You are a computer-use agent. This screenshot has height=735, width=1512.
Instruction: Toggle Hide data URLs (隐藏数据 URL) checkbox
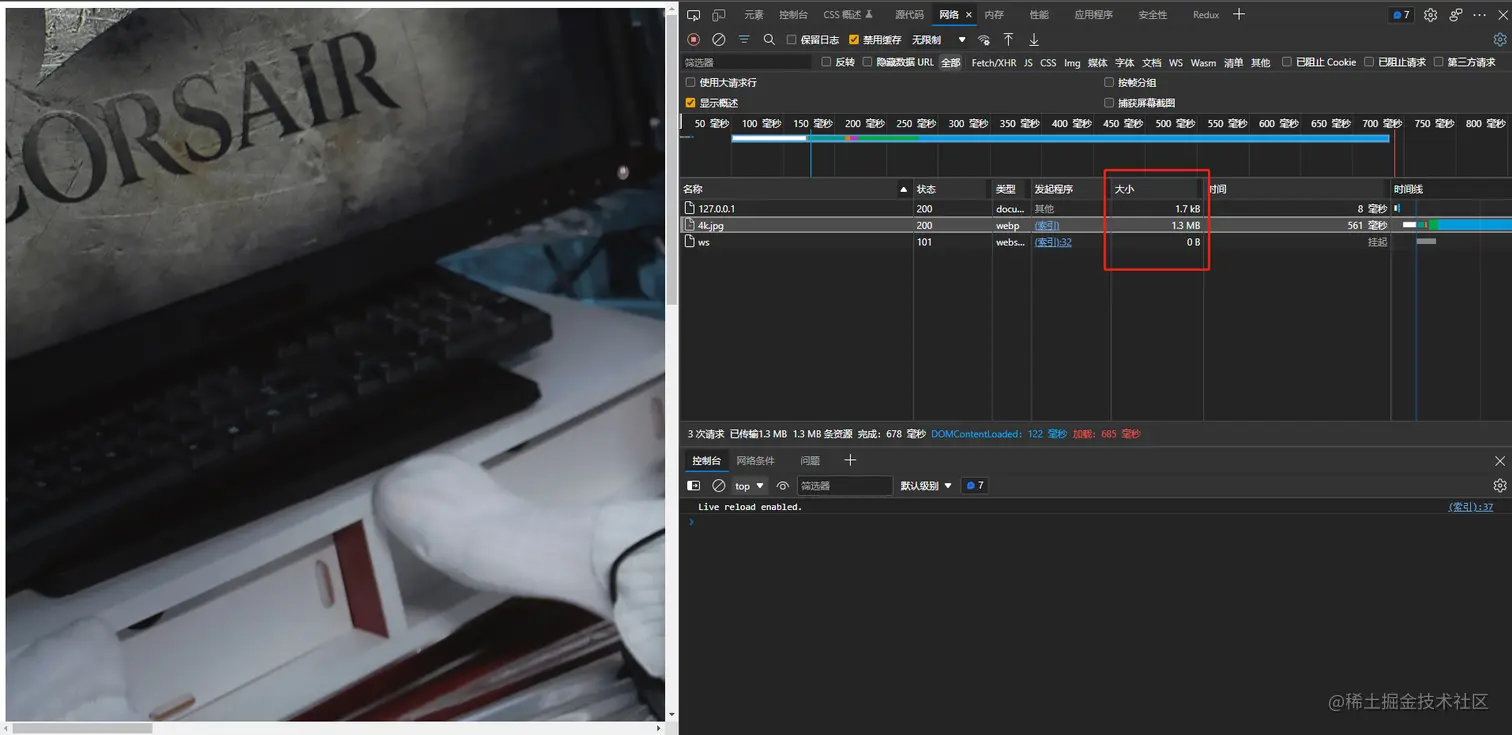pyautogui.click(x=868, y=62)
